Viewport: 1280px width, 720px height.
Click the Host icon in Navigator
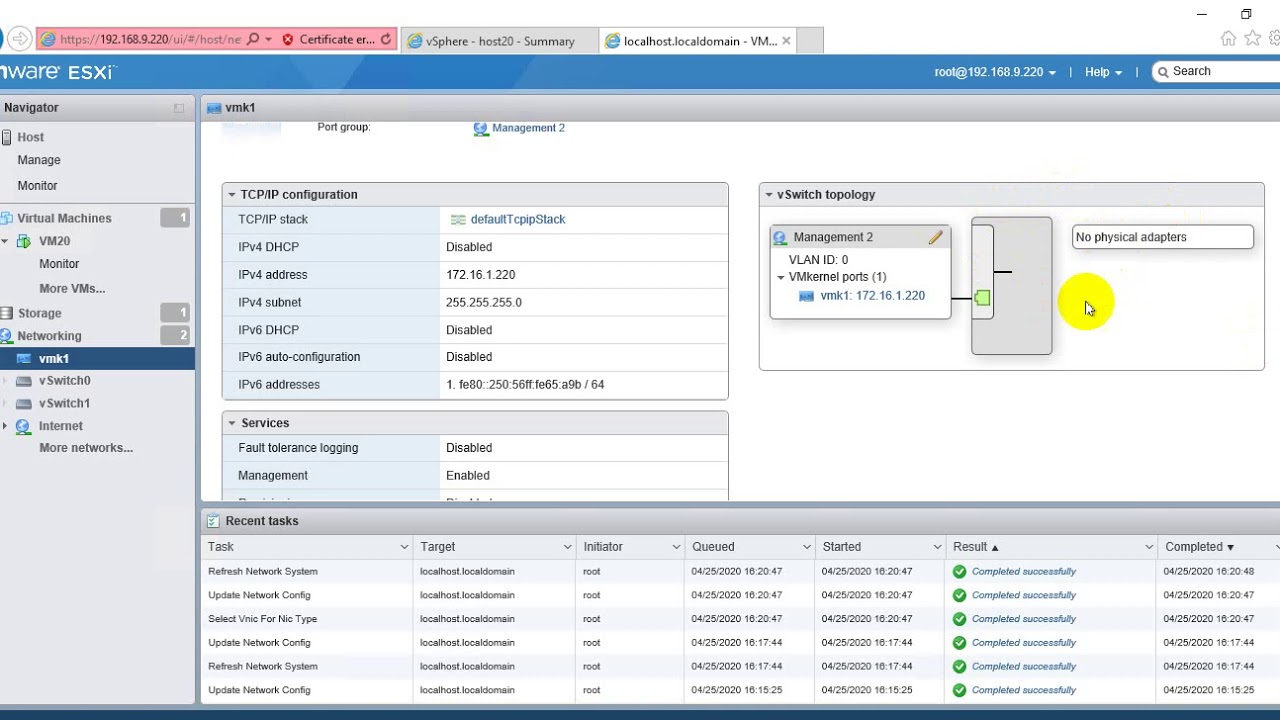pos(7,137)
